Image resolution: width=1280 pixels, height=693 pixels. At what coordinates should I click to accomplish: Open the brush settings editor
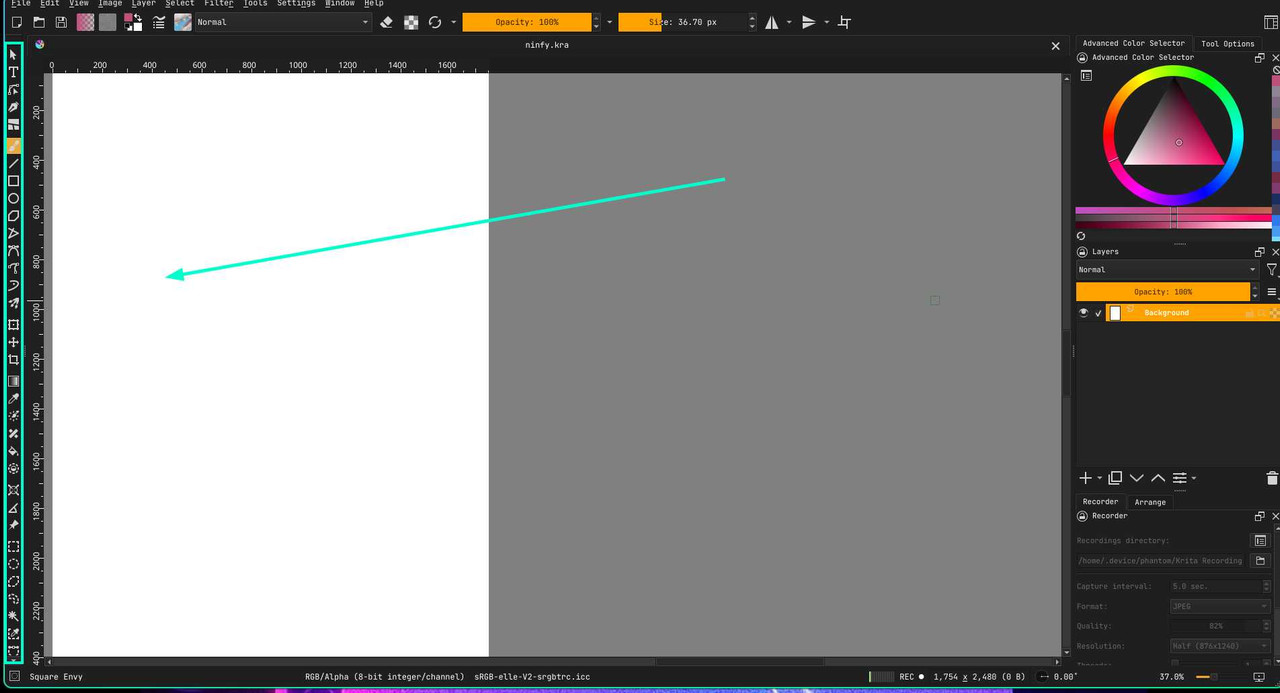tap(159, 22)
